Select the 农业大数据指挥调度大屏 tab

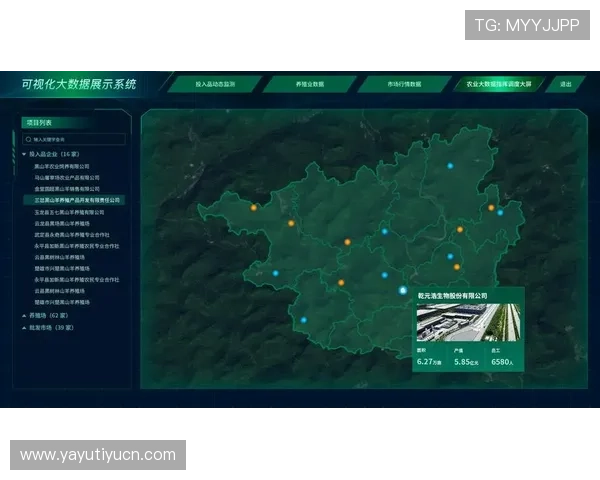pos(499,84)
